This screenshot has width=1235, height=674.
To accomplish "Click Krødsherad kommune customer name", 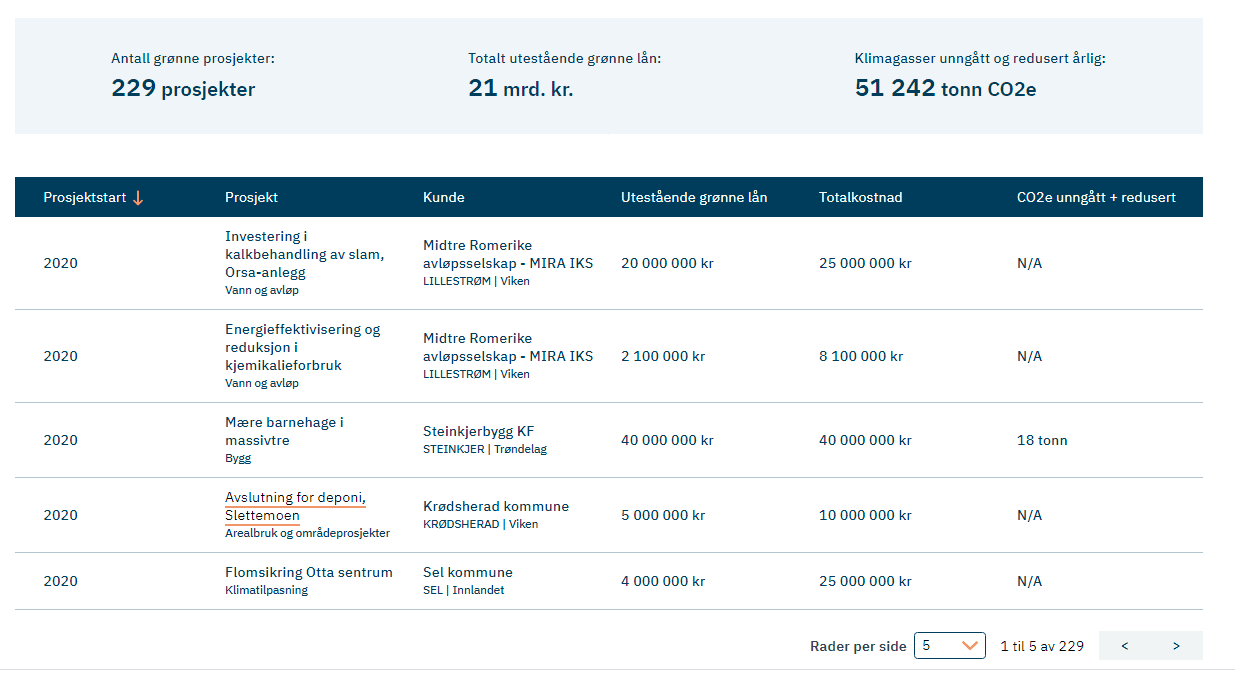I will click(495, 507).
